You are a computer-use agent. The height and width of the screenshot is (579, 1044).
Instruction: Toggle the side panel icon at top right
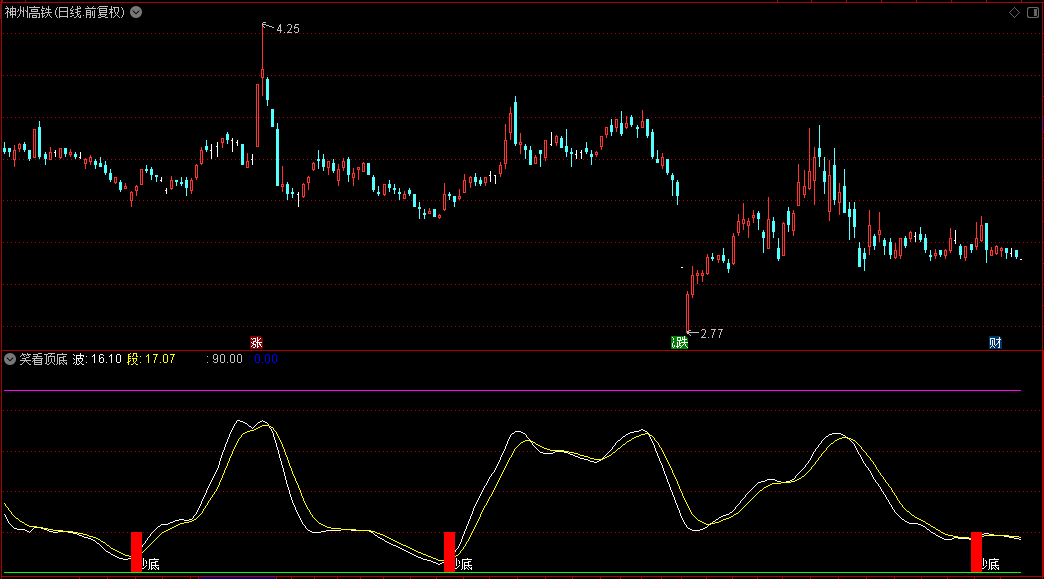pos(1033,13)
